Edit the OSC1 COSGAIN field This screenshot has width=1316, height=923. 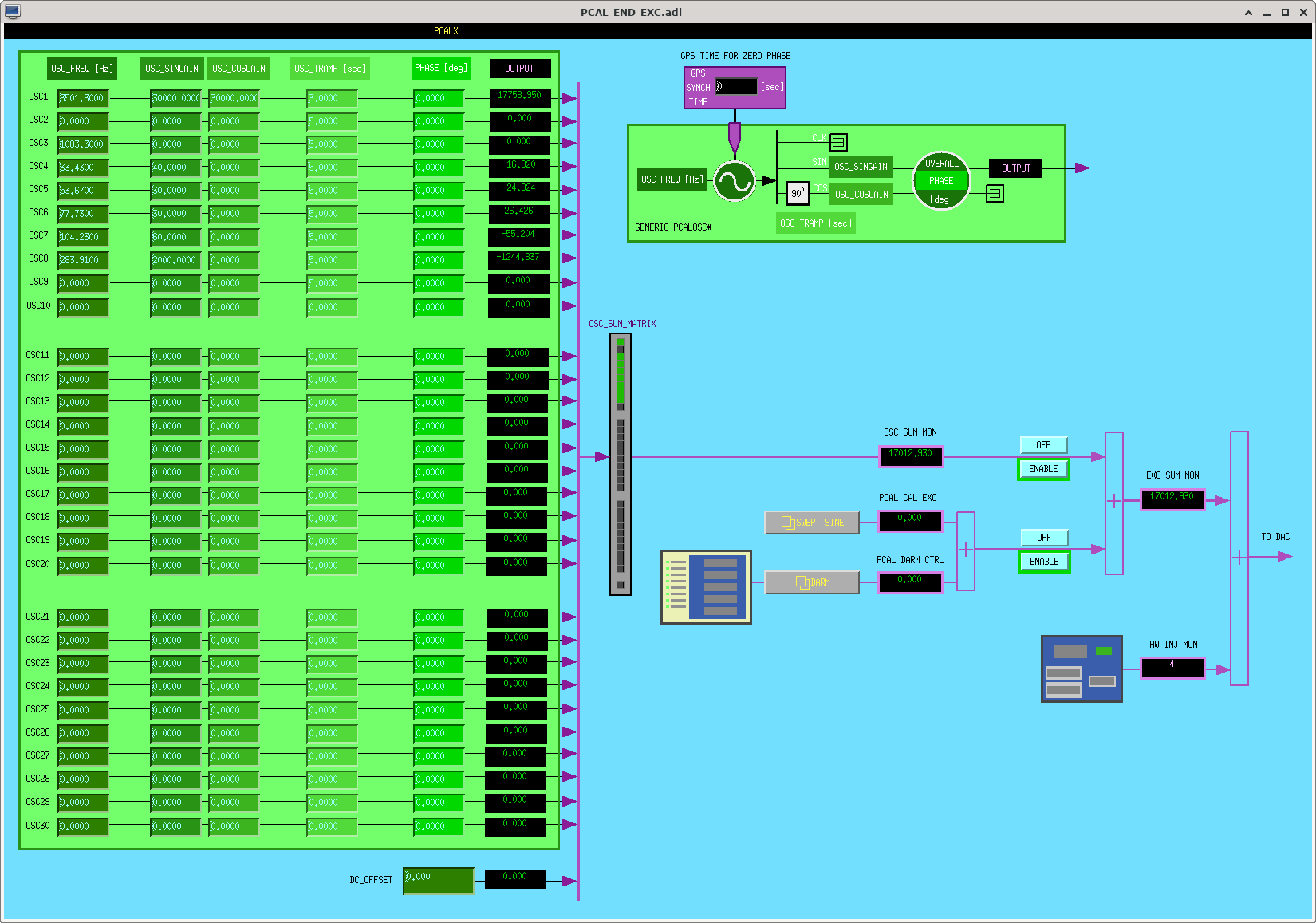(x=234, y=98)
